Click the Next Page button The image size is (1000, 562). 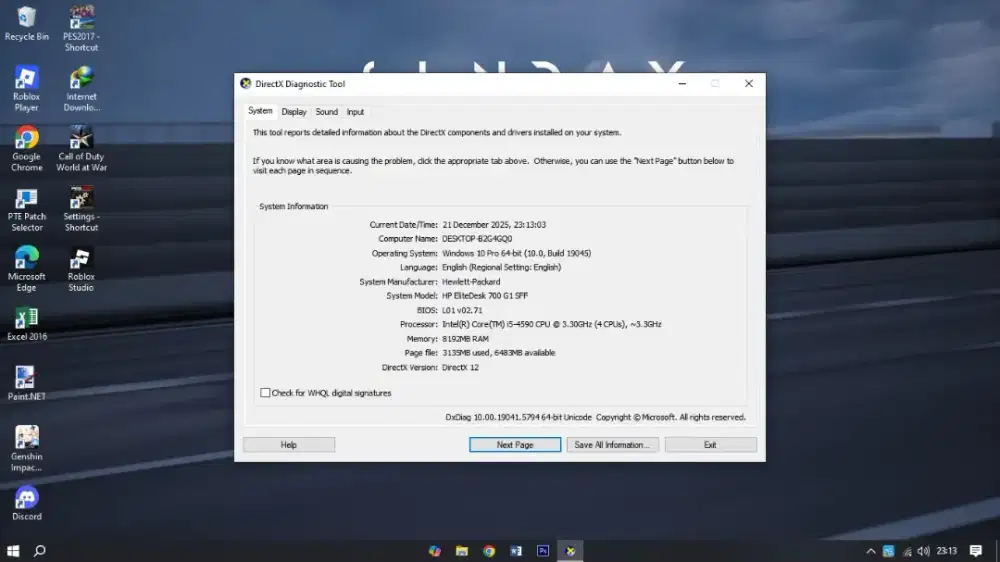coord(515,445)
